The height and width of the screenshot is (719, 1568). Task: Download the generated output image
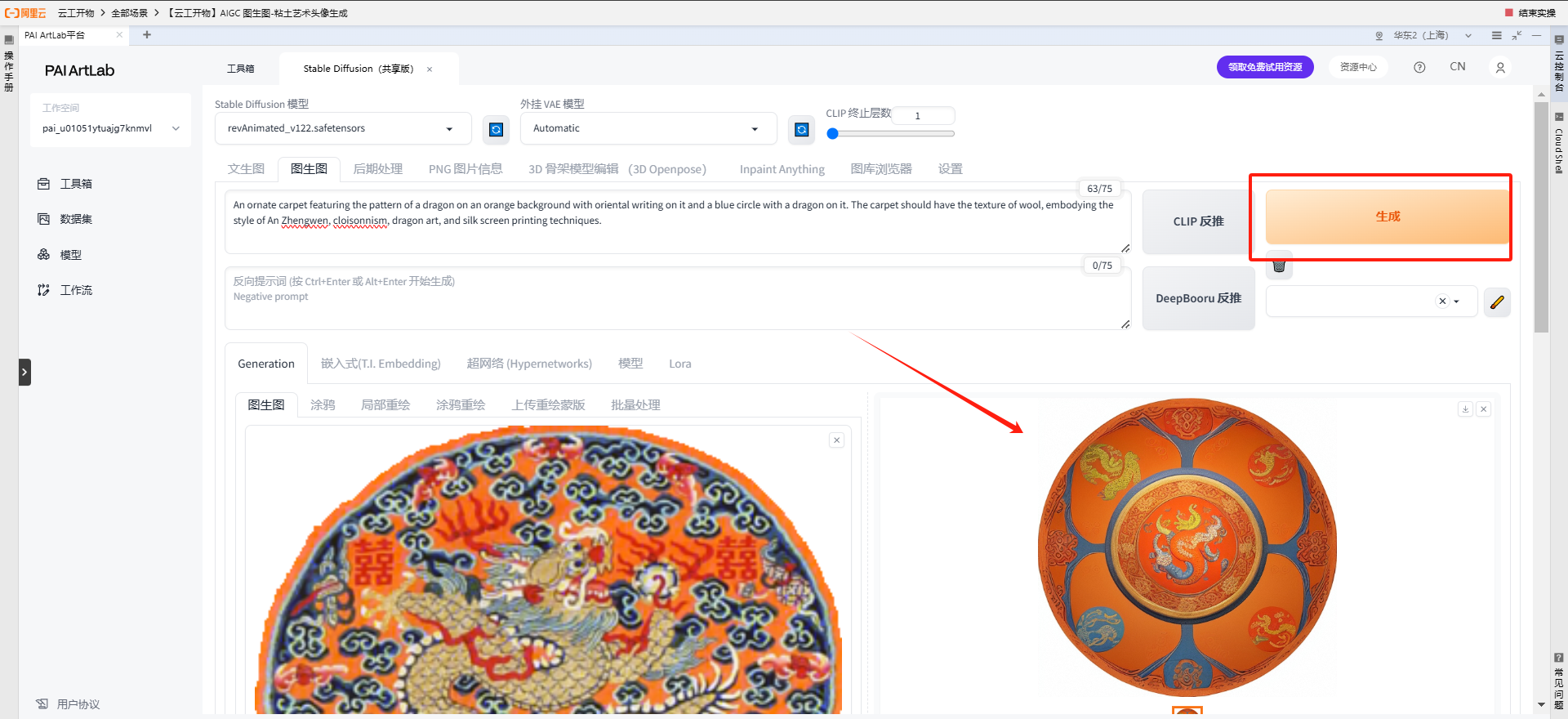(1465, 409)
